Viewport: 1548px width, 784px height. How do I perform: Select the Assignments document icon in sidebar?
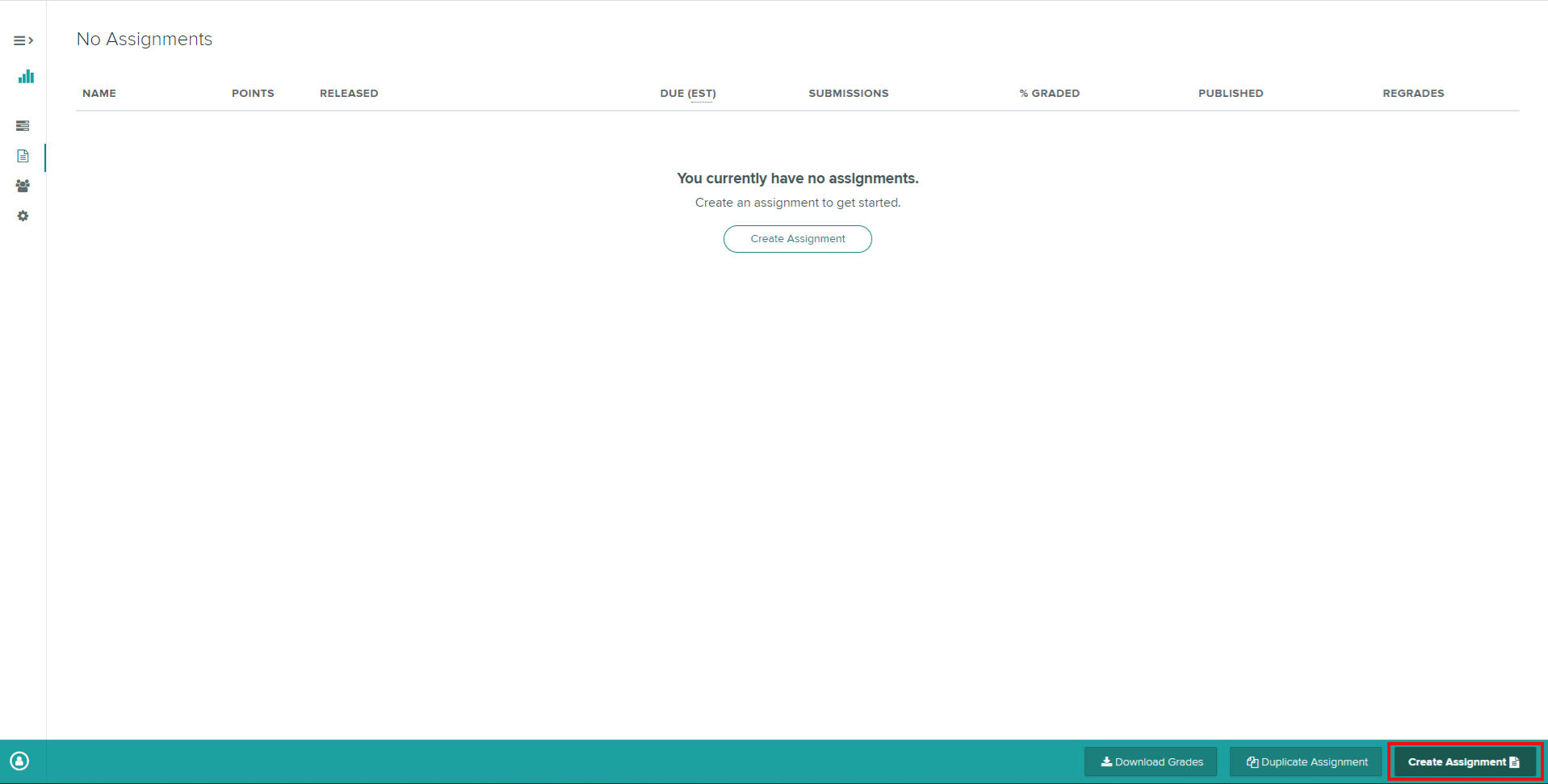(x=23, y=156)
